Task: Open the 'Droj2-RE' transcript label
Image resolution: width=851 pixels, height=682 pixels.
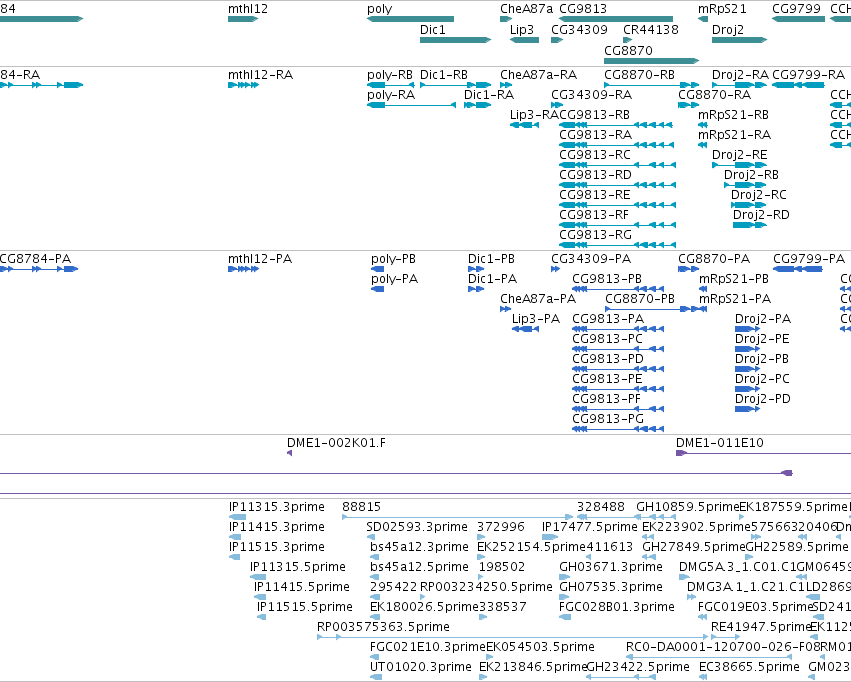Action: click(x=740, y=155)
